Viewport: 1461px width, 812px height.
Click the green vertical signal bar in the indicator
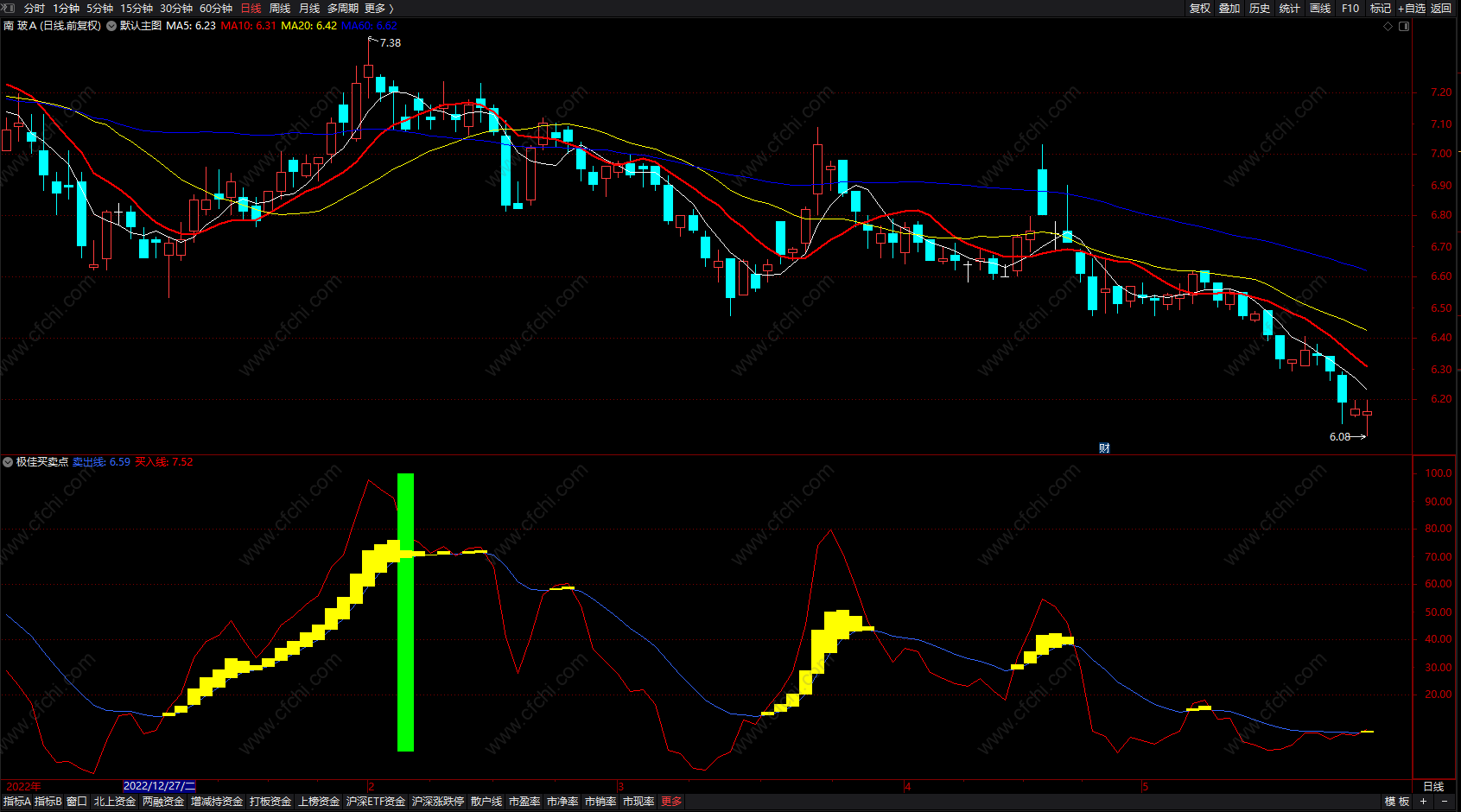pos(405,612)
